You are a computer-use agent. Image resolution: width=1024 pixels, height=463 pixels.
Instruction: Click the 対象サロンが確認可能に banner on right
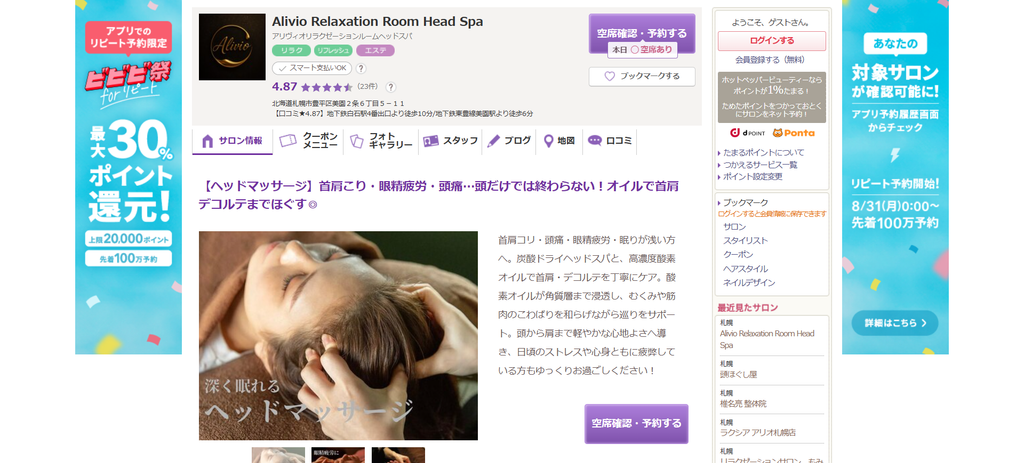tap(895, 177)
